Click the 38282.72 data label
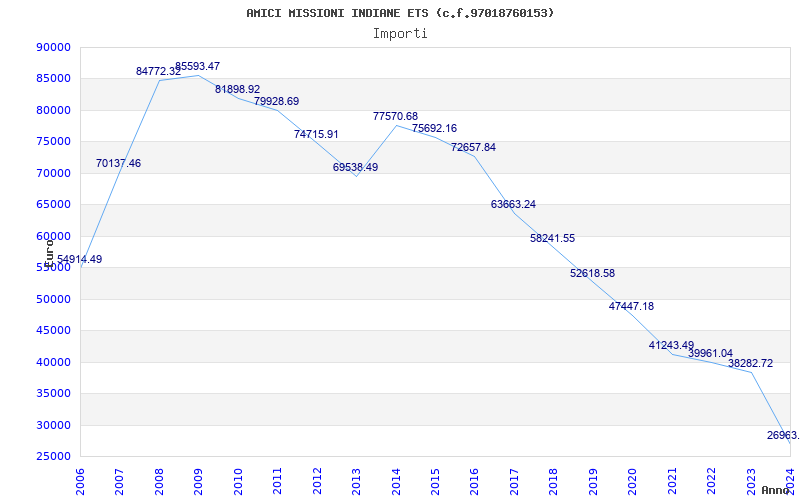This screenshot has height=500, width=800. click(750, 363)
